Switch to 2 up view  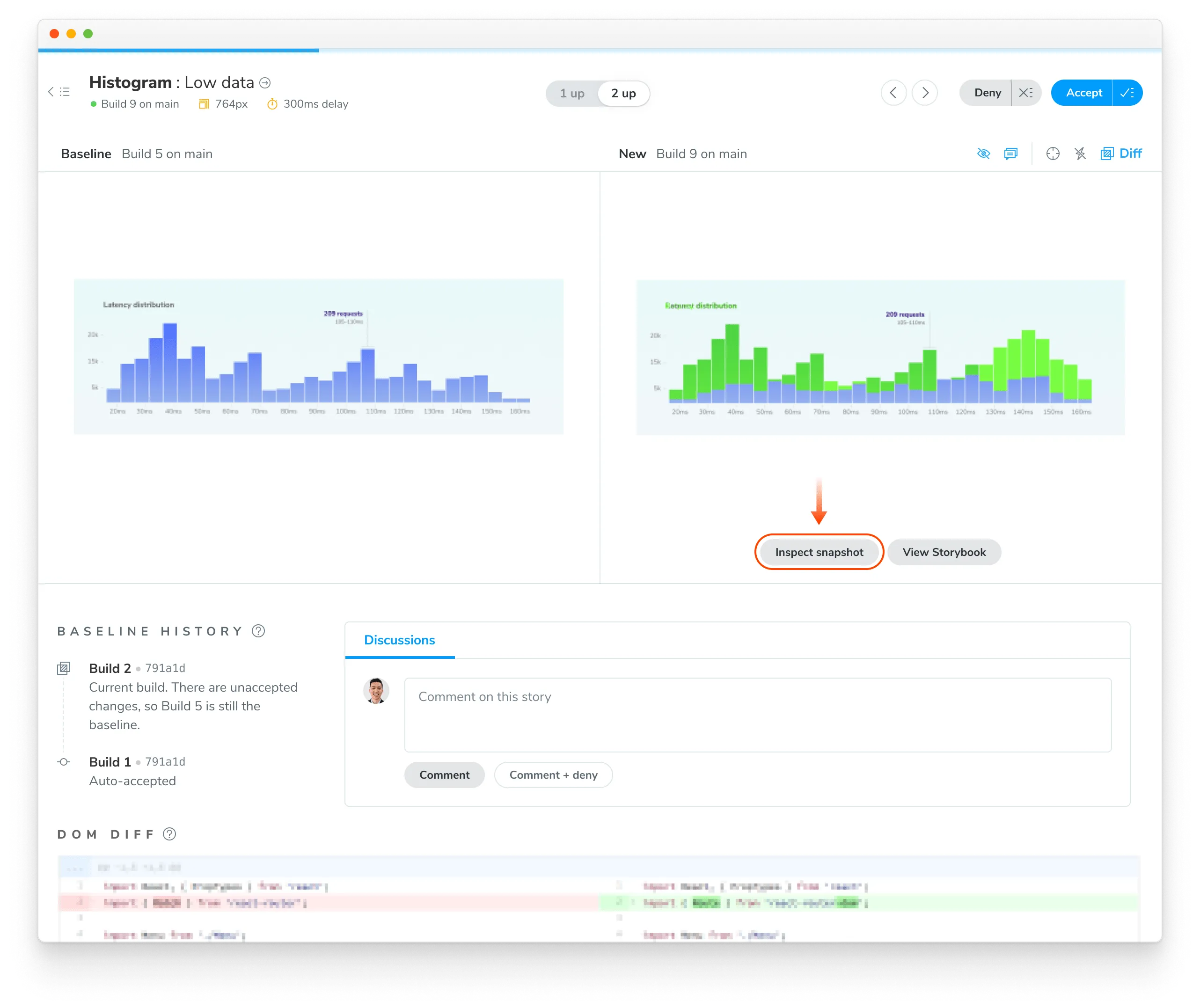click(x=623, y=93)
